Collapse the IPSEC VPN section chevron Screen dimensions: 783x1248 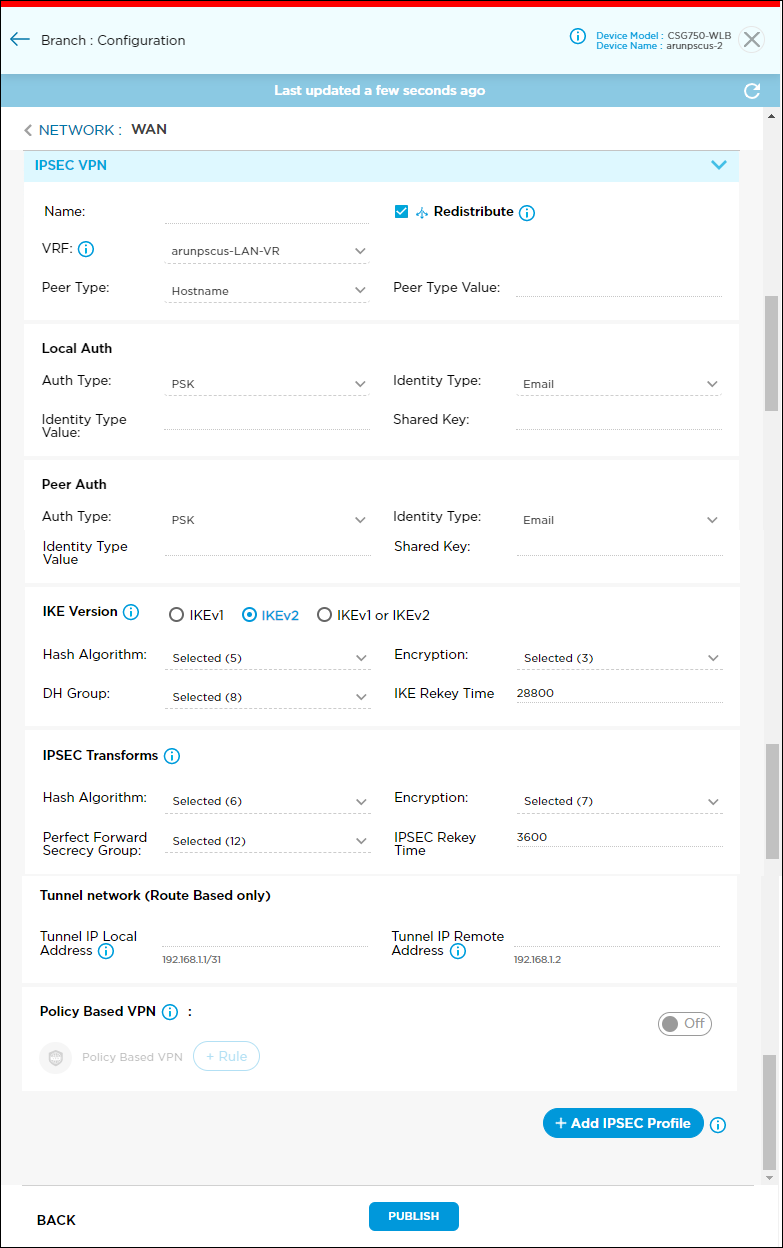[718, 165]
